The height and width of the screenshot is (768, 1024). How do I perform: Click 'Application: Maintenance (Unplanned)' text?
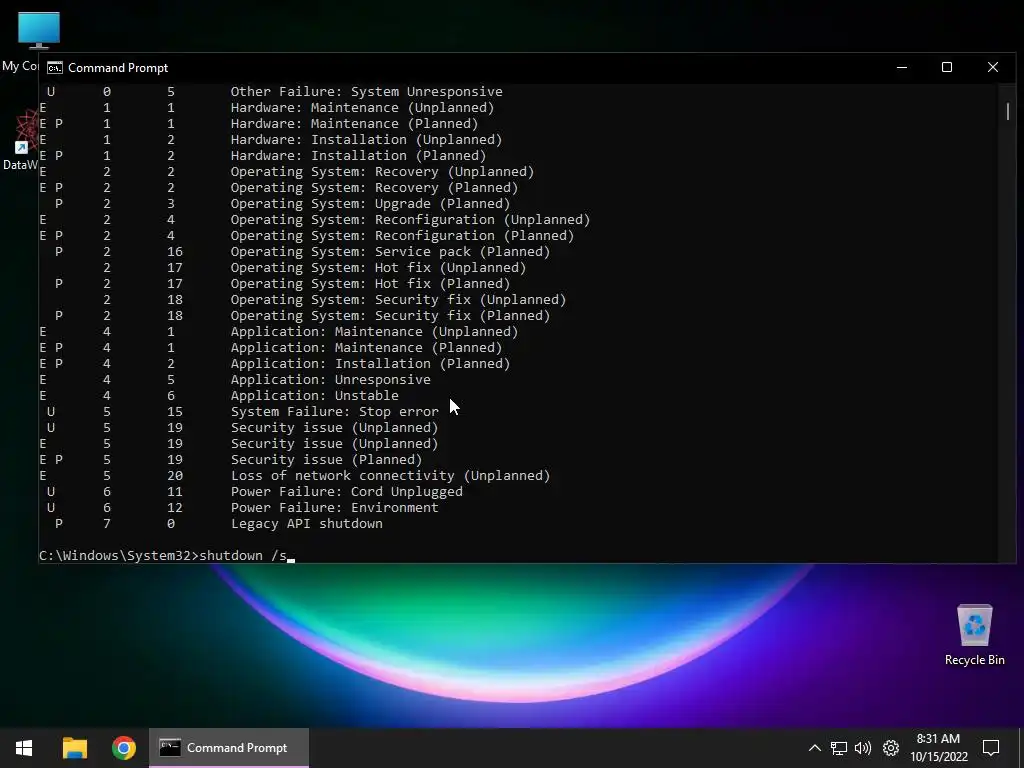(x=374, y=332)
